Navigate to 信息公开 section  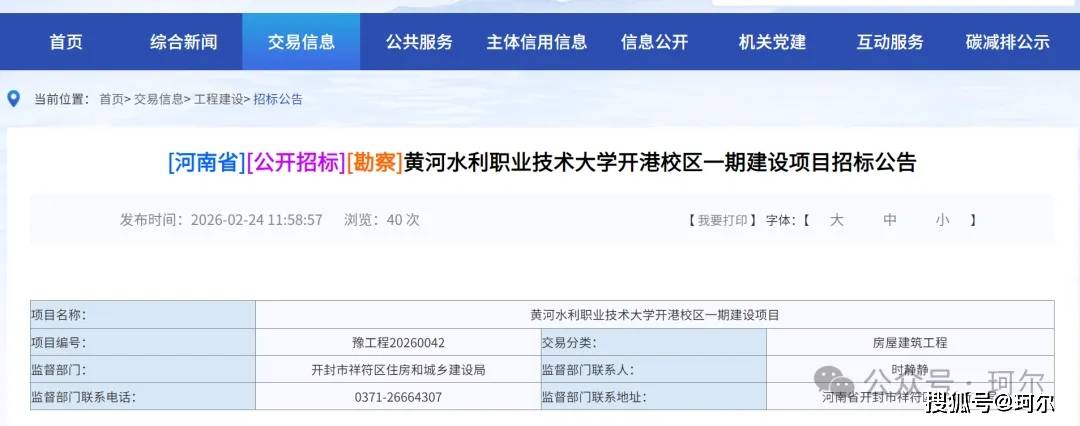[x=654, y=42]
